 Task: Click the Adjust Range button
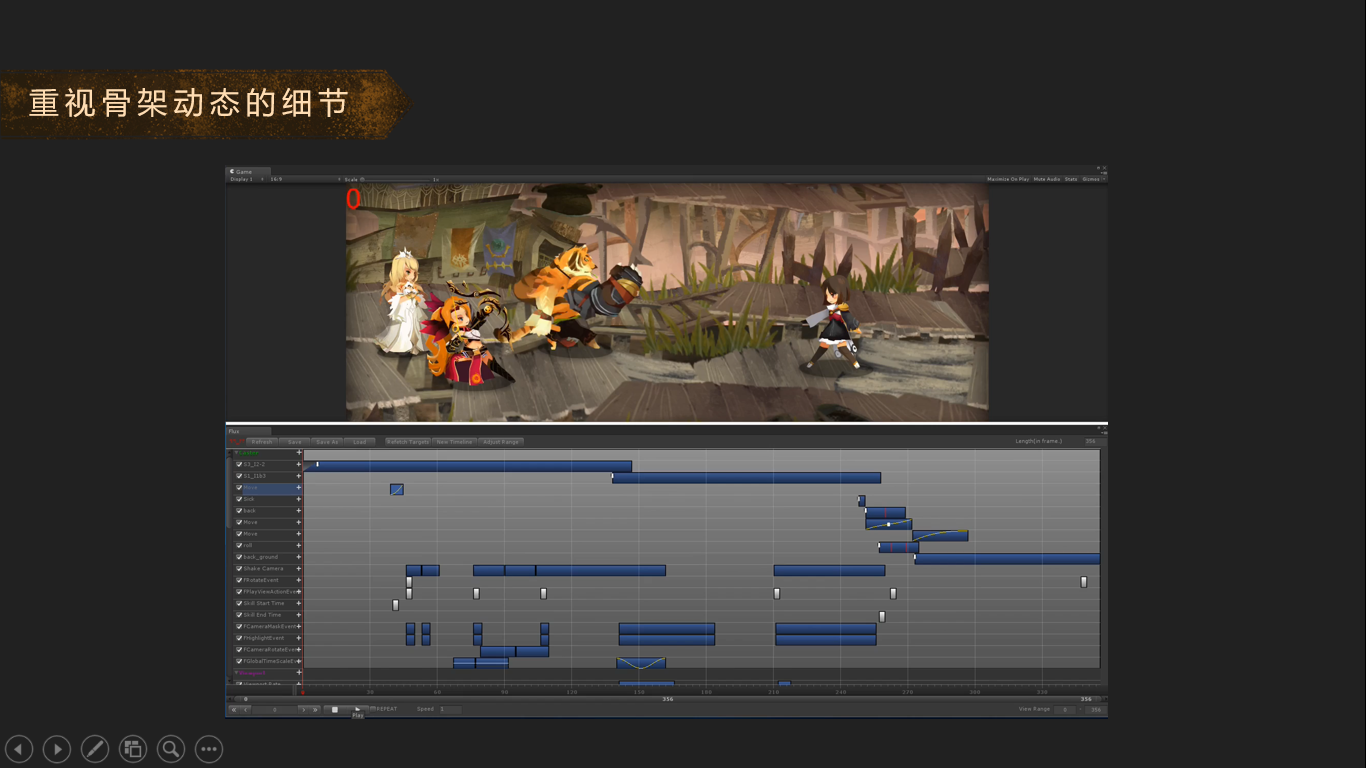[501, 442]
